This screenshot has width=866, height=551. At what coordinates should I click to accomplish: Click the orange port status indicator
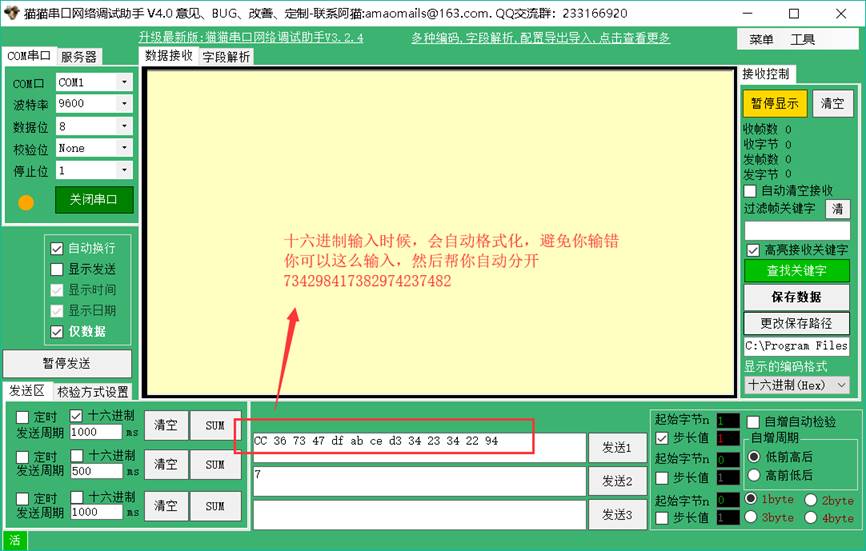coord(26,201)
